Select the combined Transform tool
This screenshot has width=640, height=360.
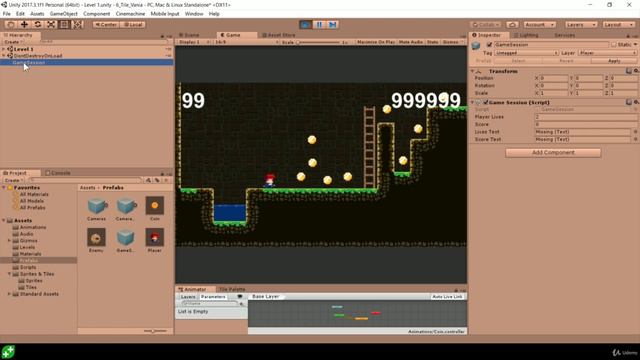click(x=78, y=24)
